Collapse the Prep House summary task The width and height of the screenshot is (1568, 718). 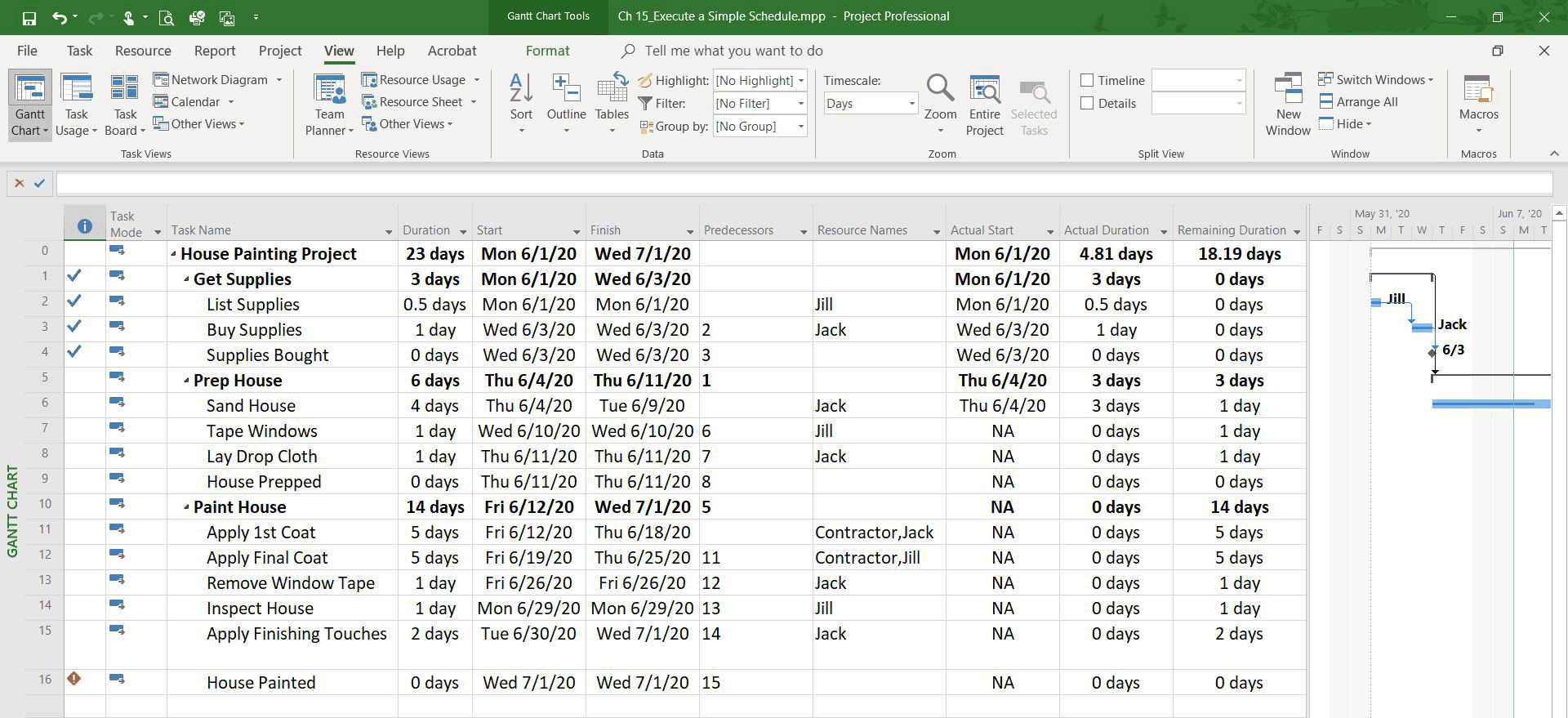click(x=186, y=381)
